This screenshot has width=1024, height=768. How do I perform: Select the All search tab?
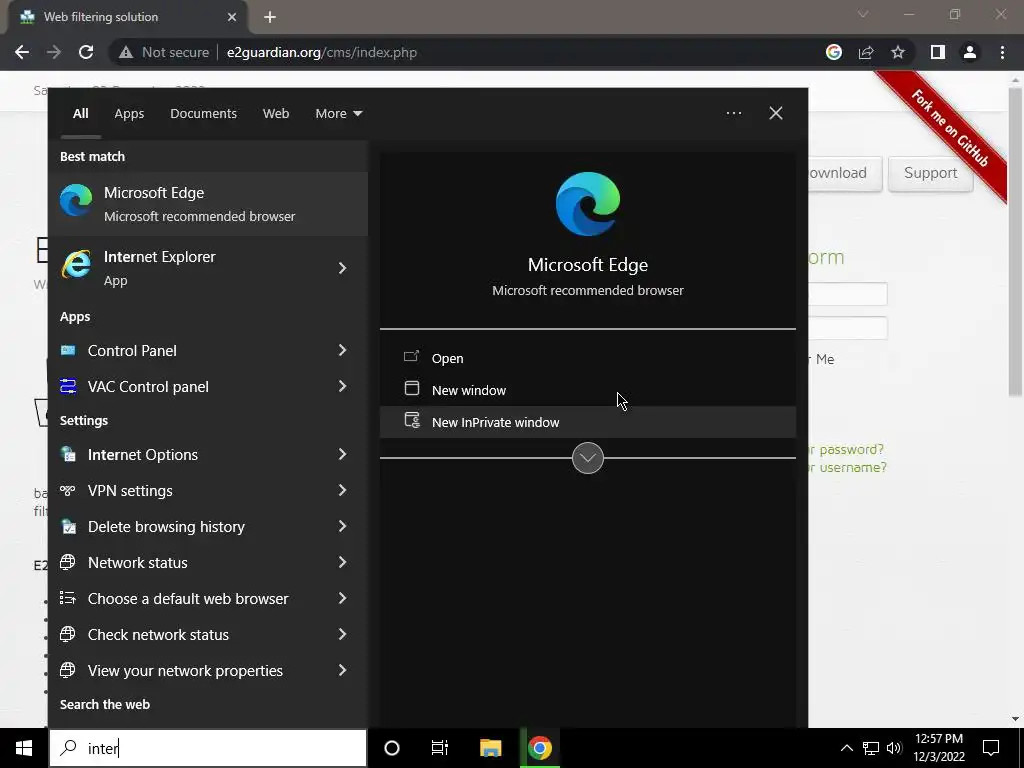click(80, 113)
